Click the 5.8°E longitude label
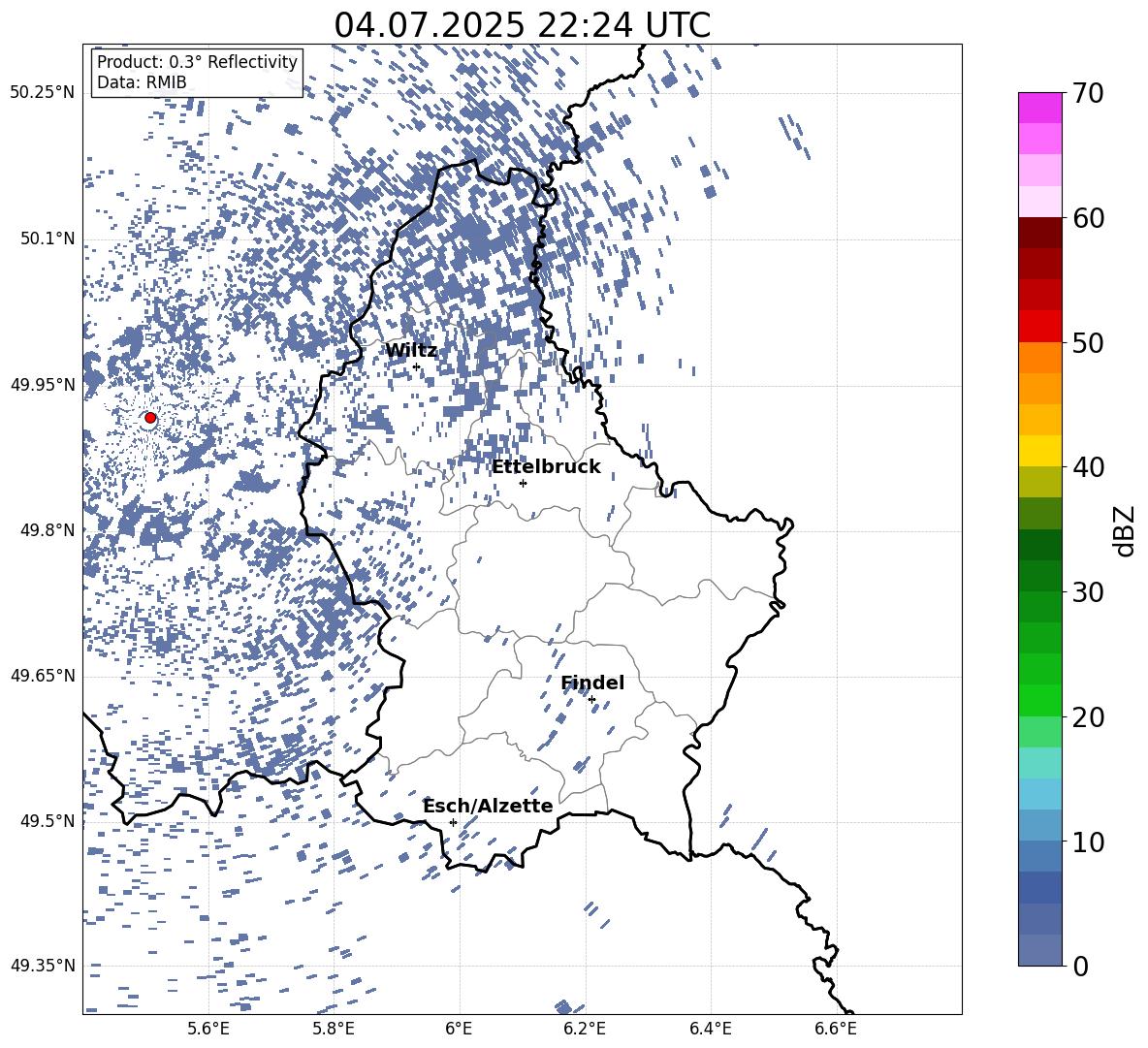 334,1029
